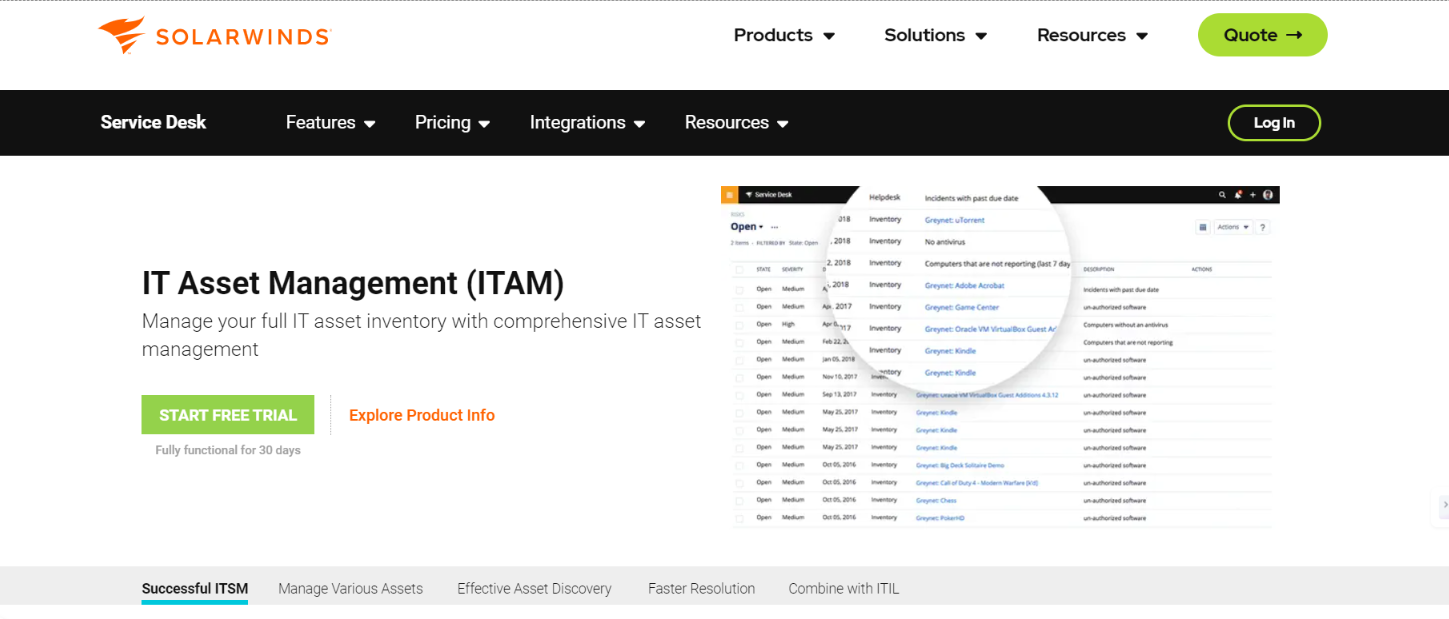Open the Service Desk product screenshot
This screenshot has height=619, width=1449.
coord(1000,357)
